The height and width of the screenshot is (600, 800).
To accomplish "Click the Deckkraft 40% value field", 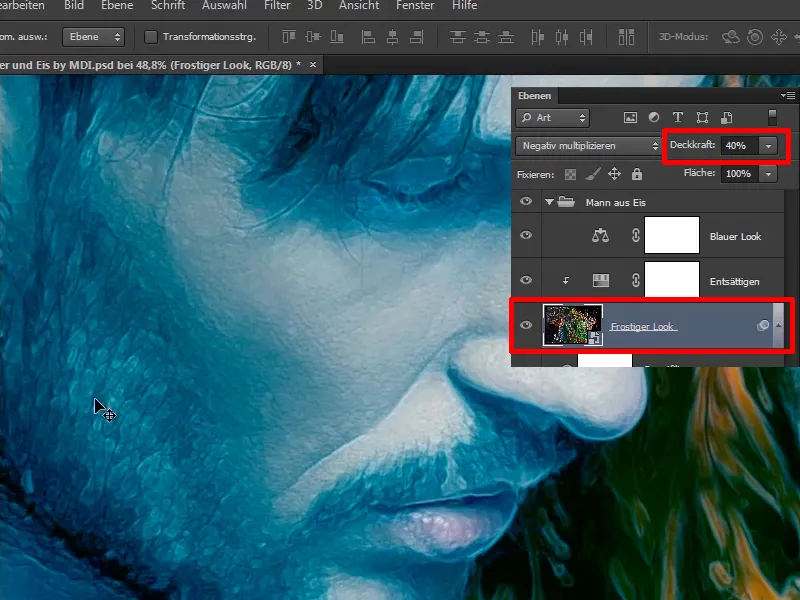I will coord(740,146).
